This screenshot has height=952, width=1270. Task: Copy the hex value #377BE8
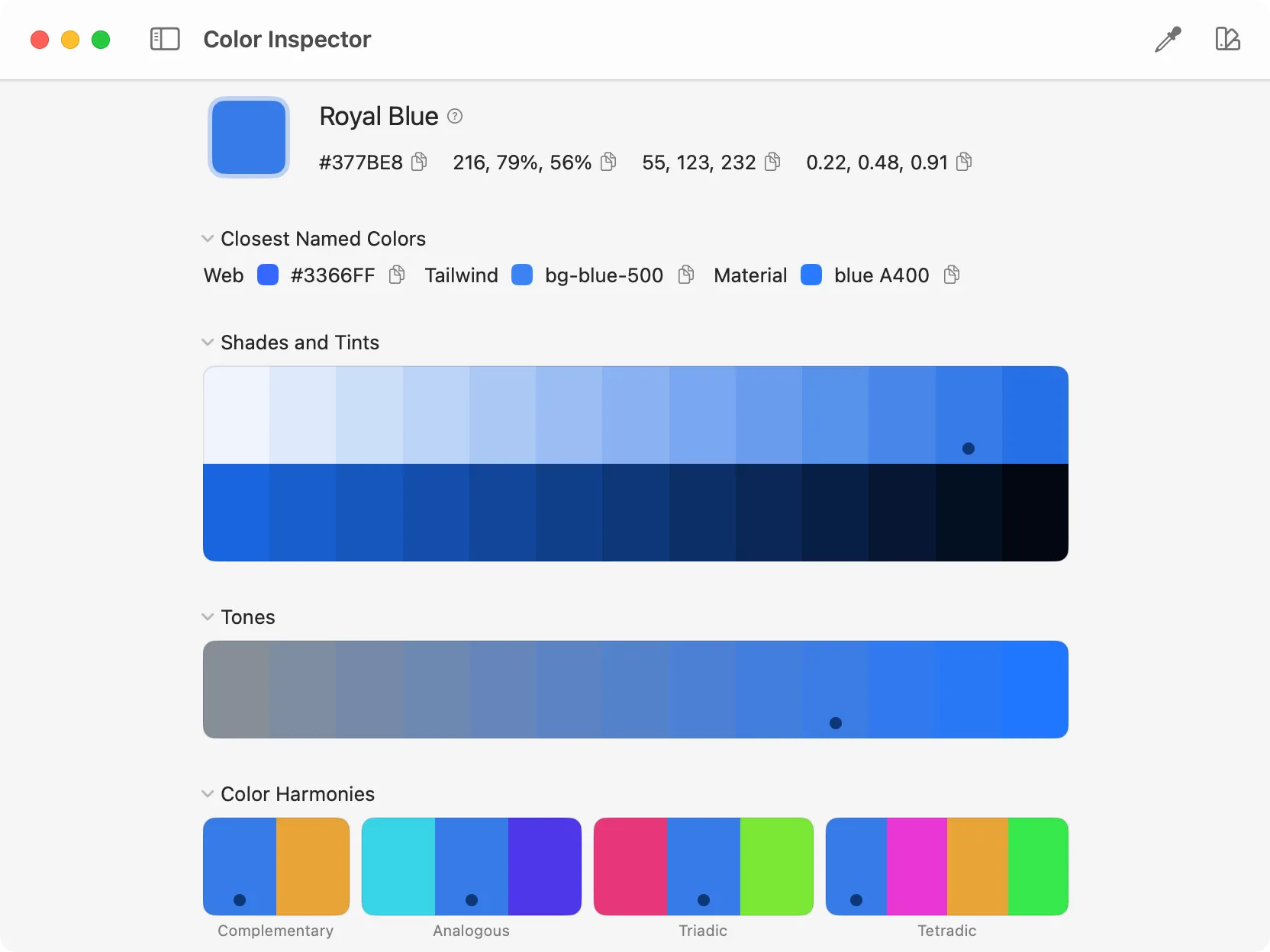pos(419,162)
